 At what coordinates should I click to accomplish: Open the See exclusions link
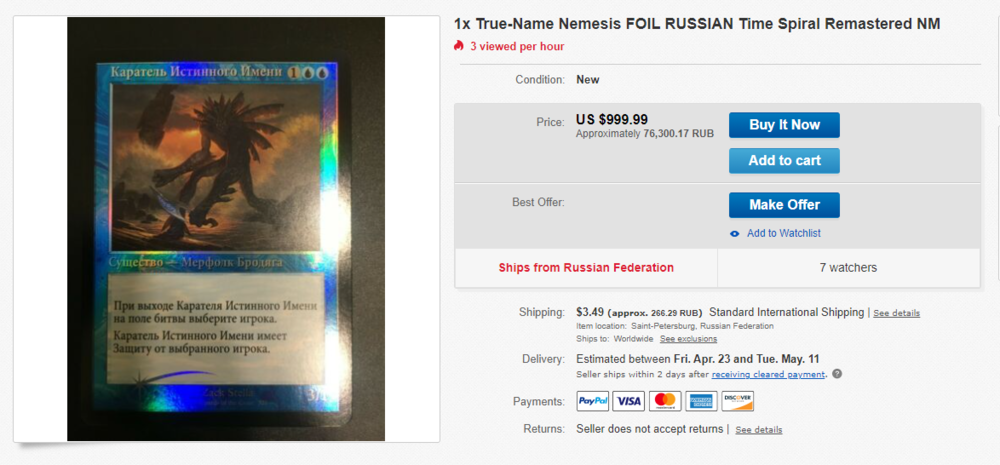[x=688, y=339]
